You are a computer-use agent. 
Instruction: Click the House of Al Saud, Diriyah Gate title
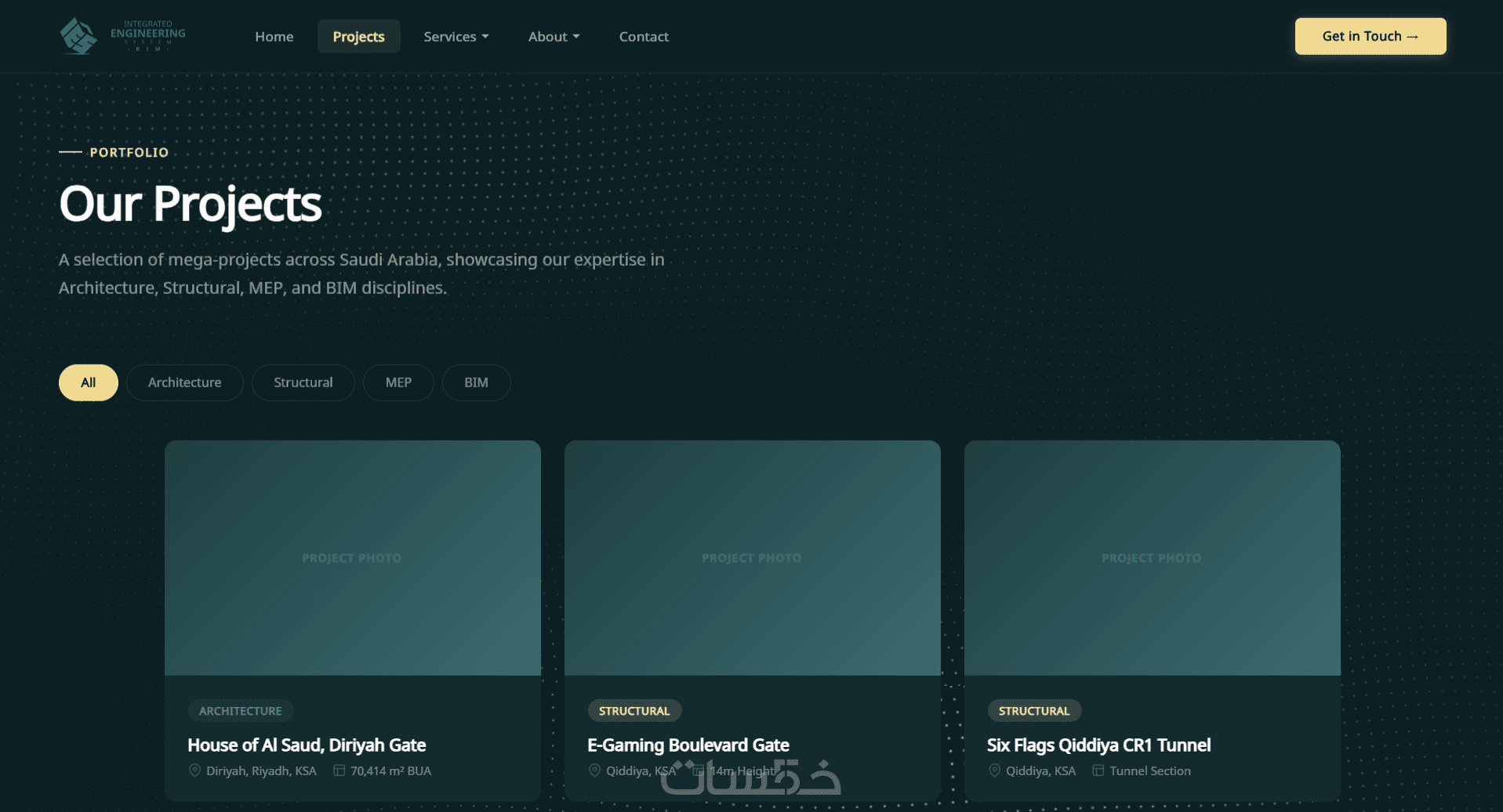click(307, 745)
